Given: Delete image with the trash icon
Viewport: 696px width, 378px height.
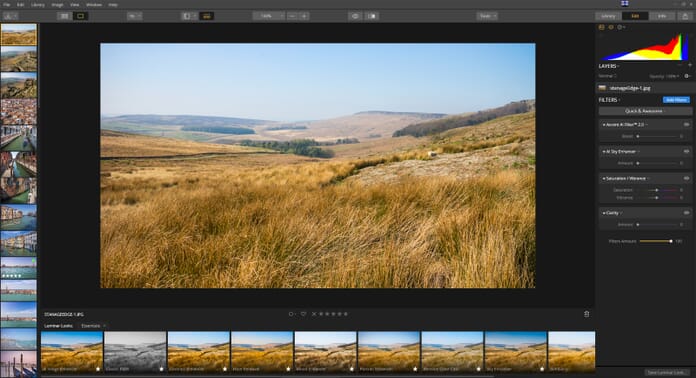Looking at the screenshot, I should (x=586, y=314).
